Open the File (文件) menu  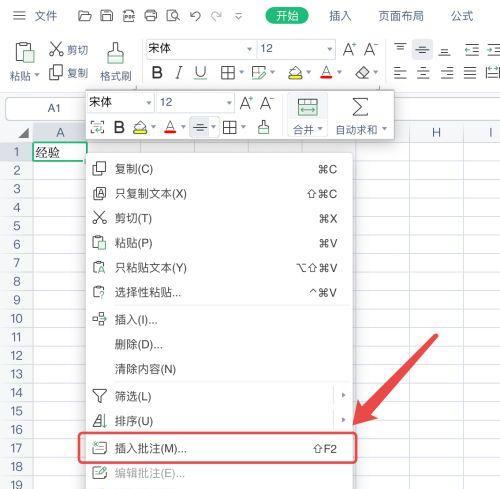46,16
